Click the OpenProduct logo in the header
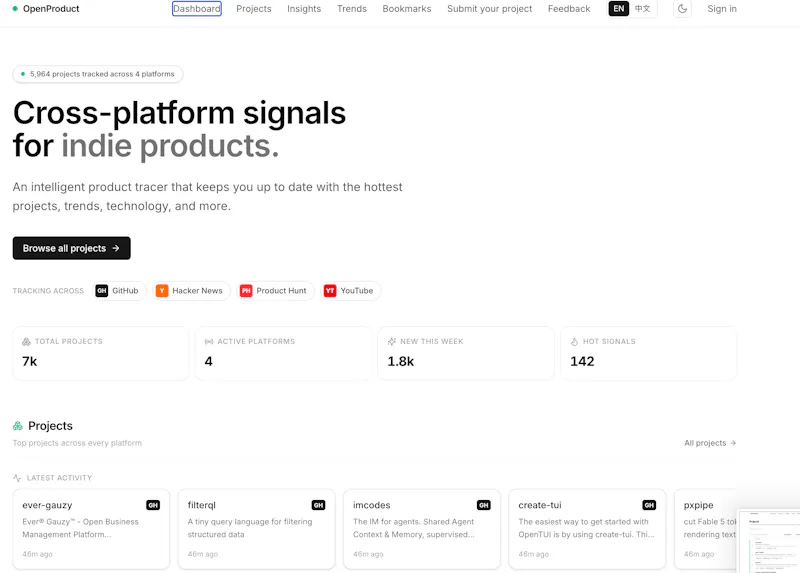The image size is (800, 573). click(x=46, y=9)
